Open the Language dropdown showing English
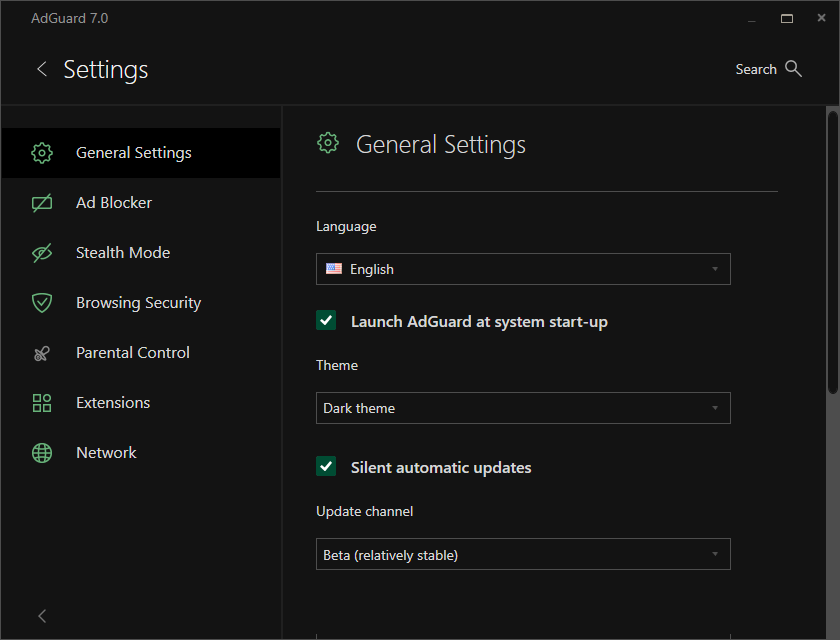The image size is (840, 640). pyautogui.click(x=523, y=269)
